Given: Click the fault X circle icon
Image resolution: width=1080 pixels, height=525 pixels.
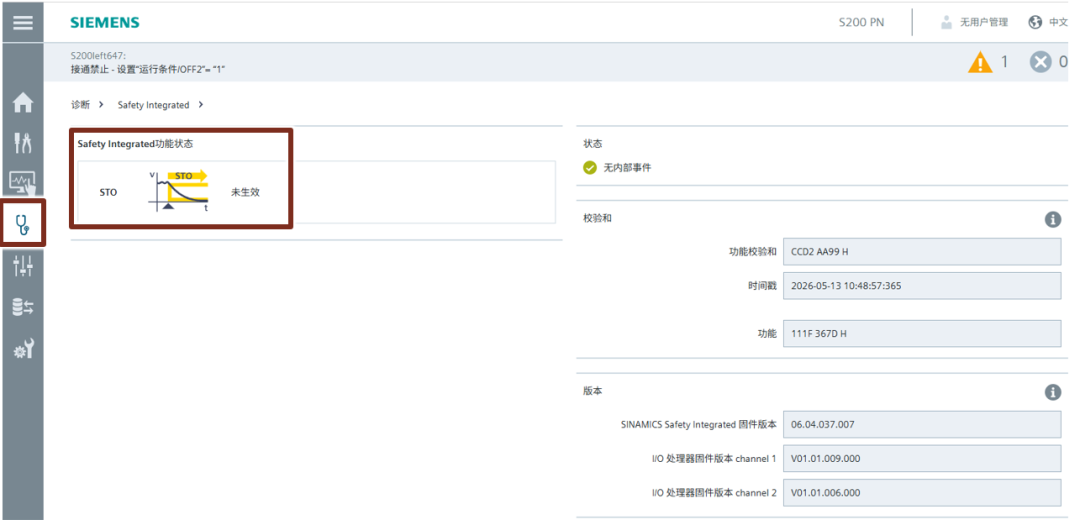Looking at the screenshot, I should [1041, 62].
